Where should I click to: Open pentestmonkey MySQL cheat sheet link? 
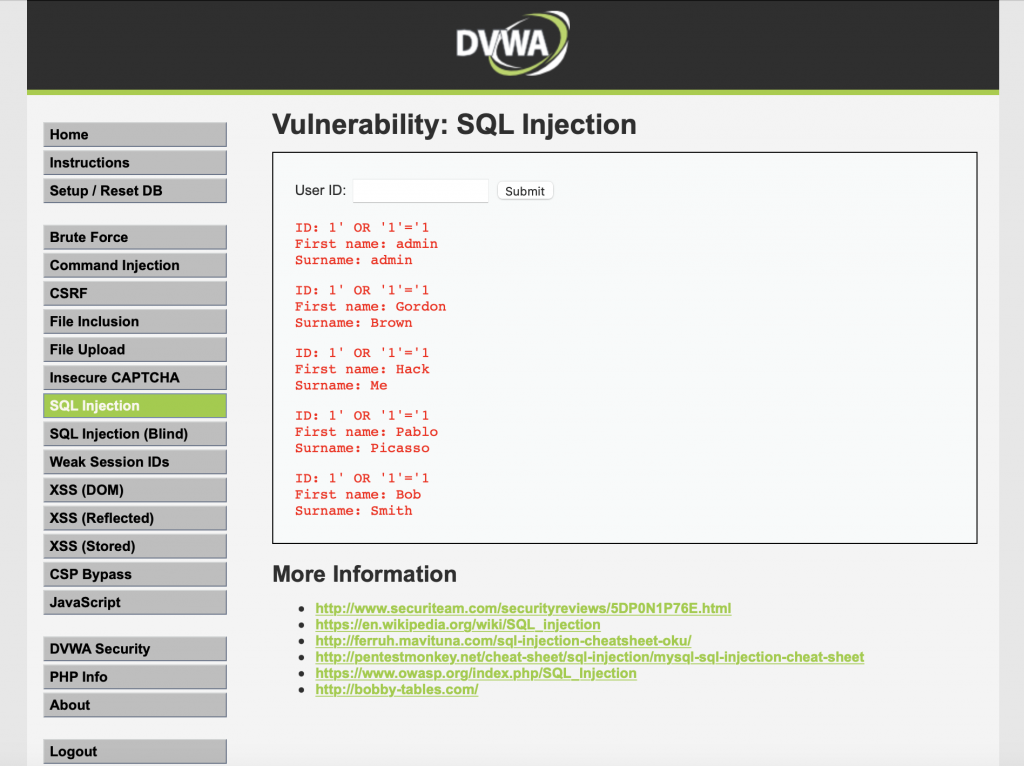point(590,657)
